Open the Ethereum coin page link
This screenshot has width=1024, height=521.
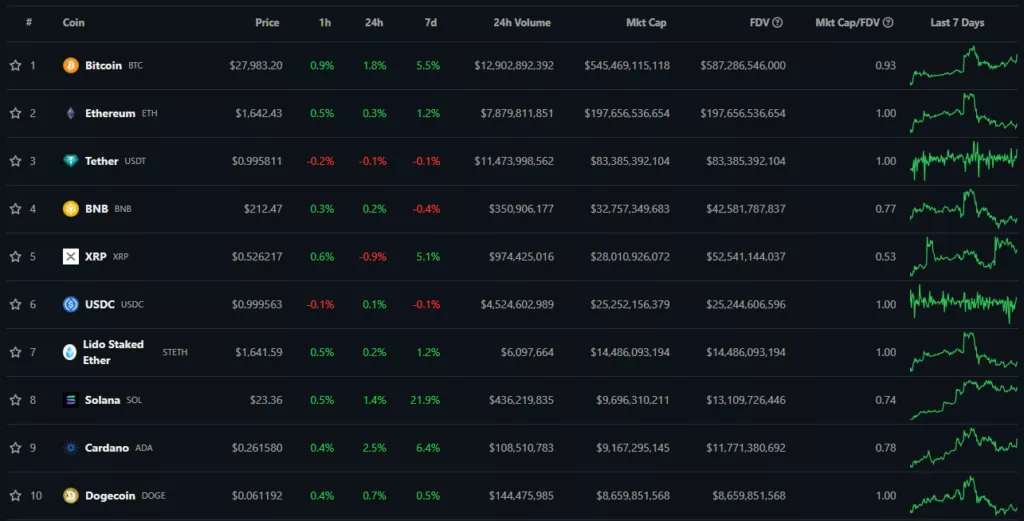(110, 113)
